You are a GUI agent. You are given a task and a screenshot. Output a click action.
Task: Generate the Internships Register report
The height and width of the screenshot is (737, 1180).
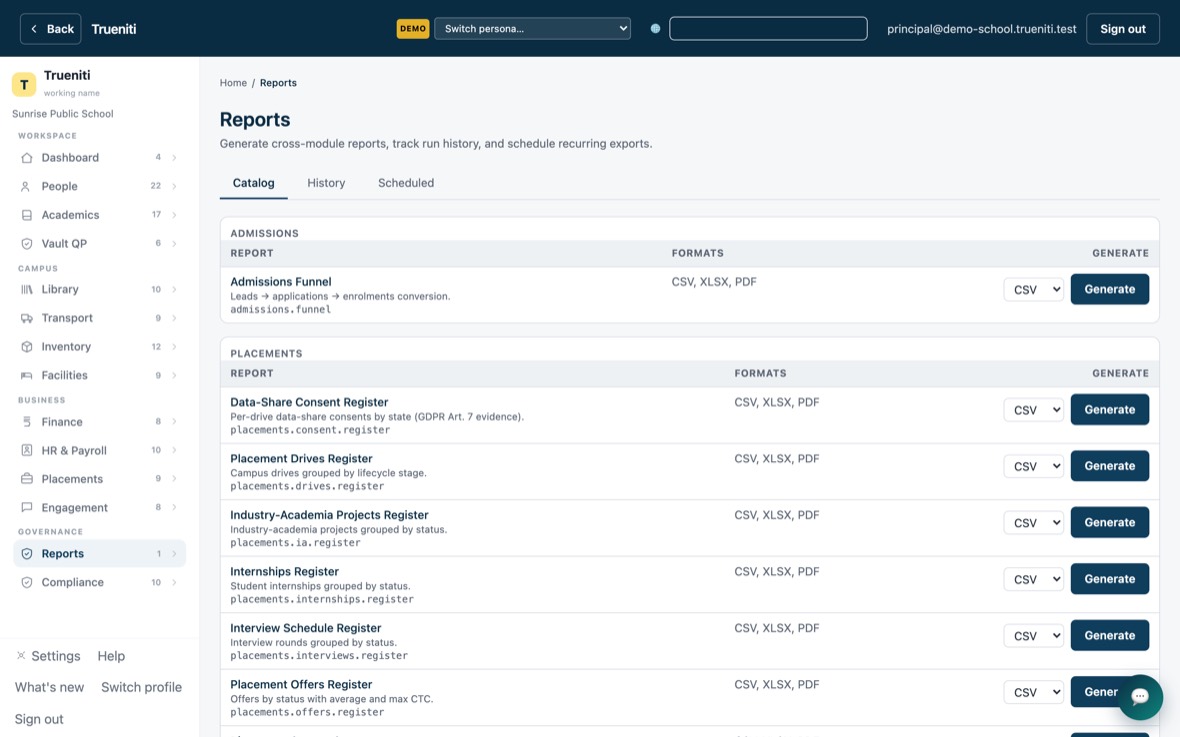pos(1109,579)
